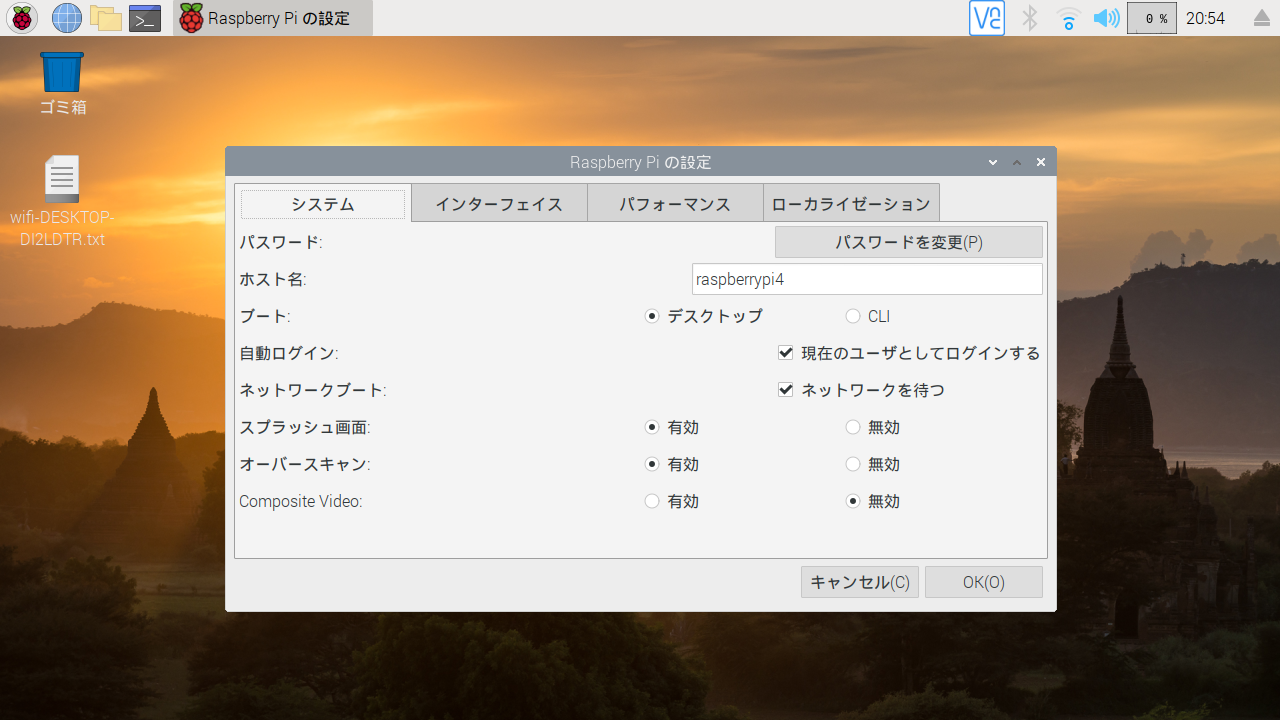
Task: Switch to the インターフェイス tab
Action: coord(499,204)
